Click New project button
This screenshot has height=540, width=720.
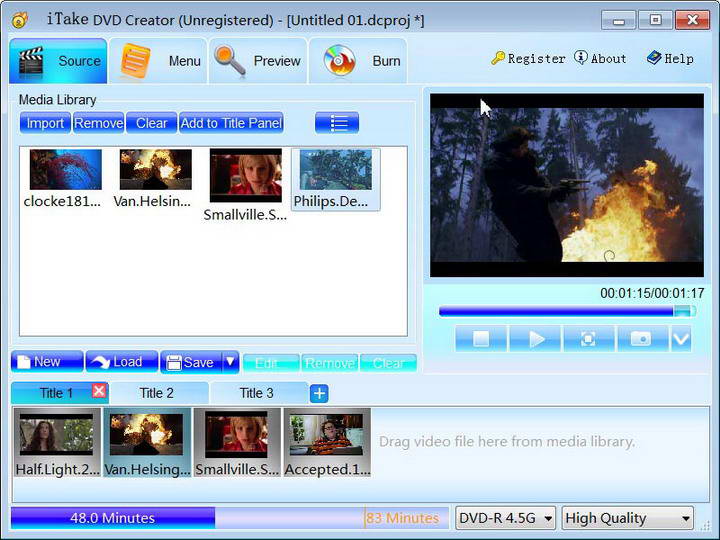pos(47,362)
